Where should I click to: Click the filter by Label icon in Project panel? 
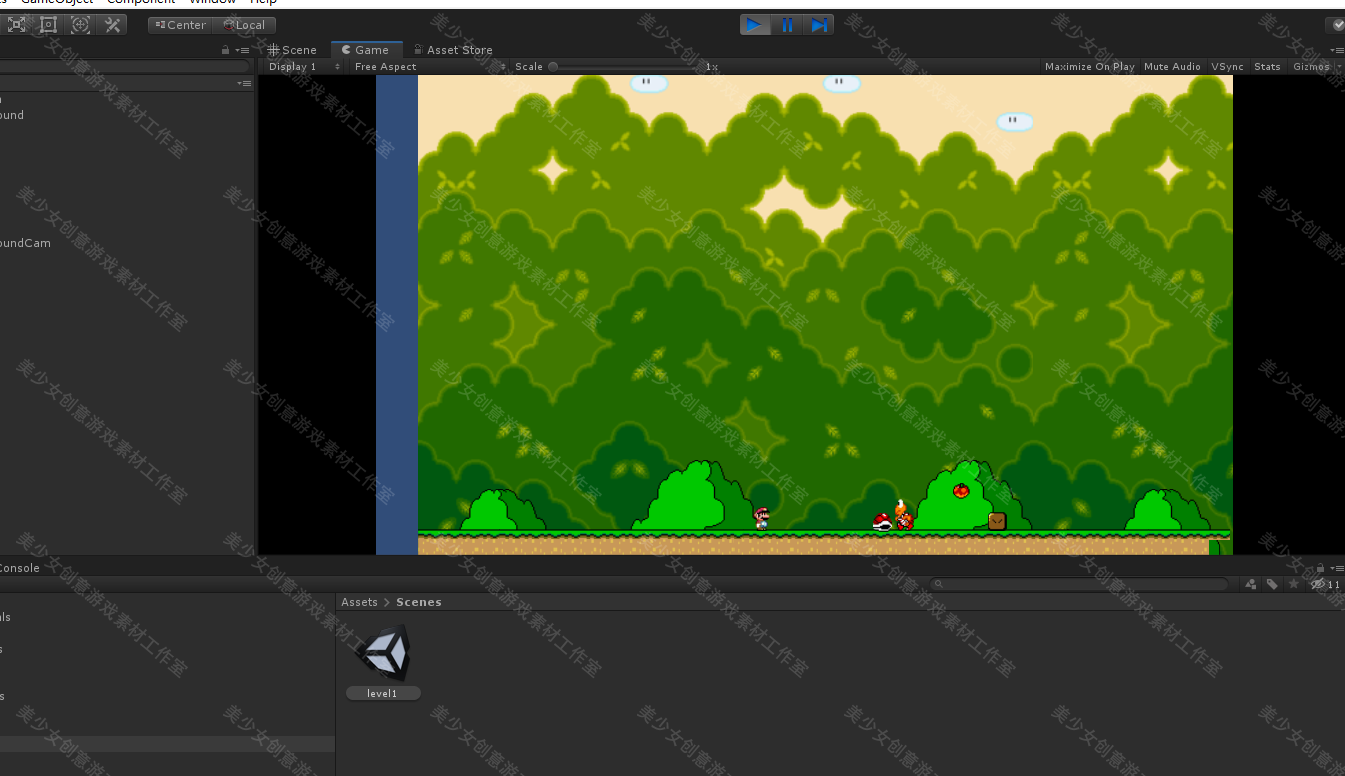1272,584
